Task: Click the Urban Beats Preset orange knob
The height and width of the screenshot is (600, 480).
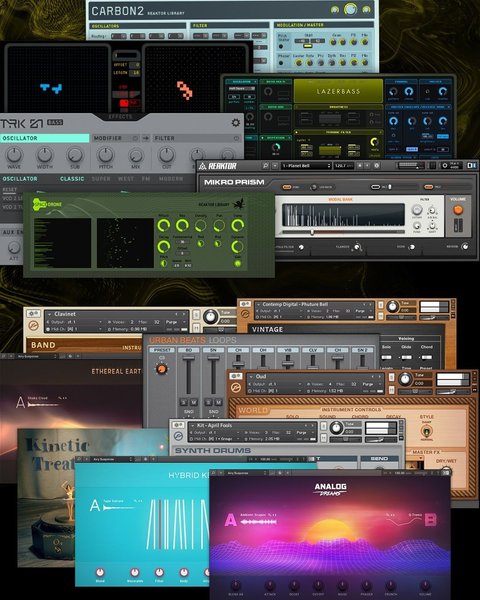Action: click(x=162, y=369)
